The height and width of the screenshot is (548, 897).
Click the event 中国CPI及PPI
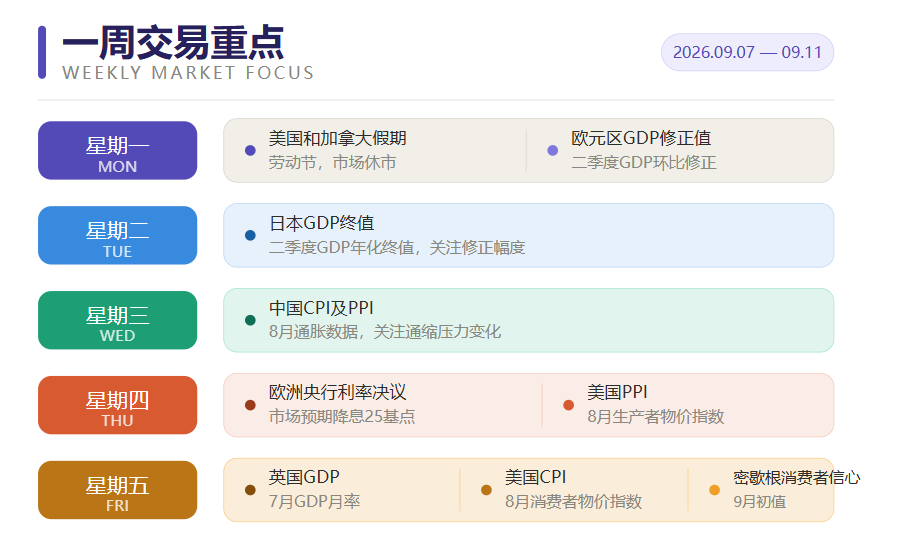[x=321, y=308]
